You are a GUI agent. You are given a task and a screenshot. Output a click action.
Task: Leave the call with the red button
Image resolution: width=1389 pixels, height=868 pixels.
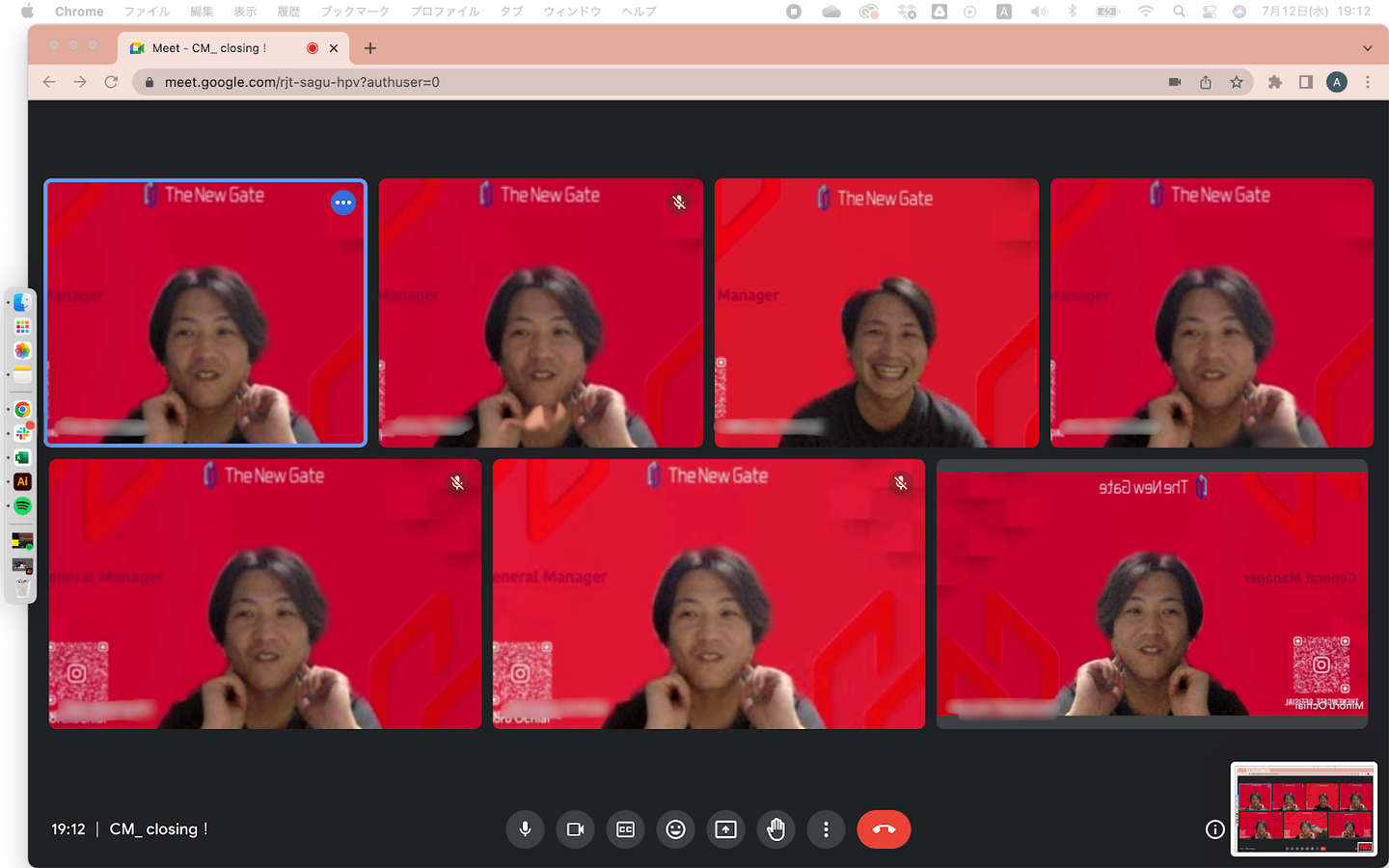(x=884, y=829)
